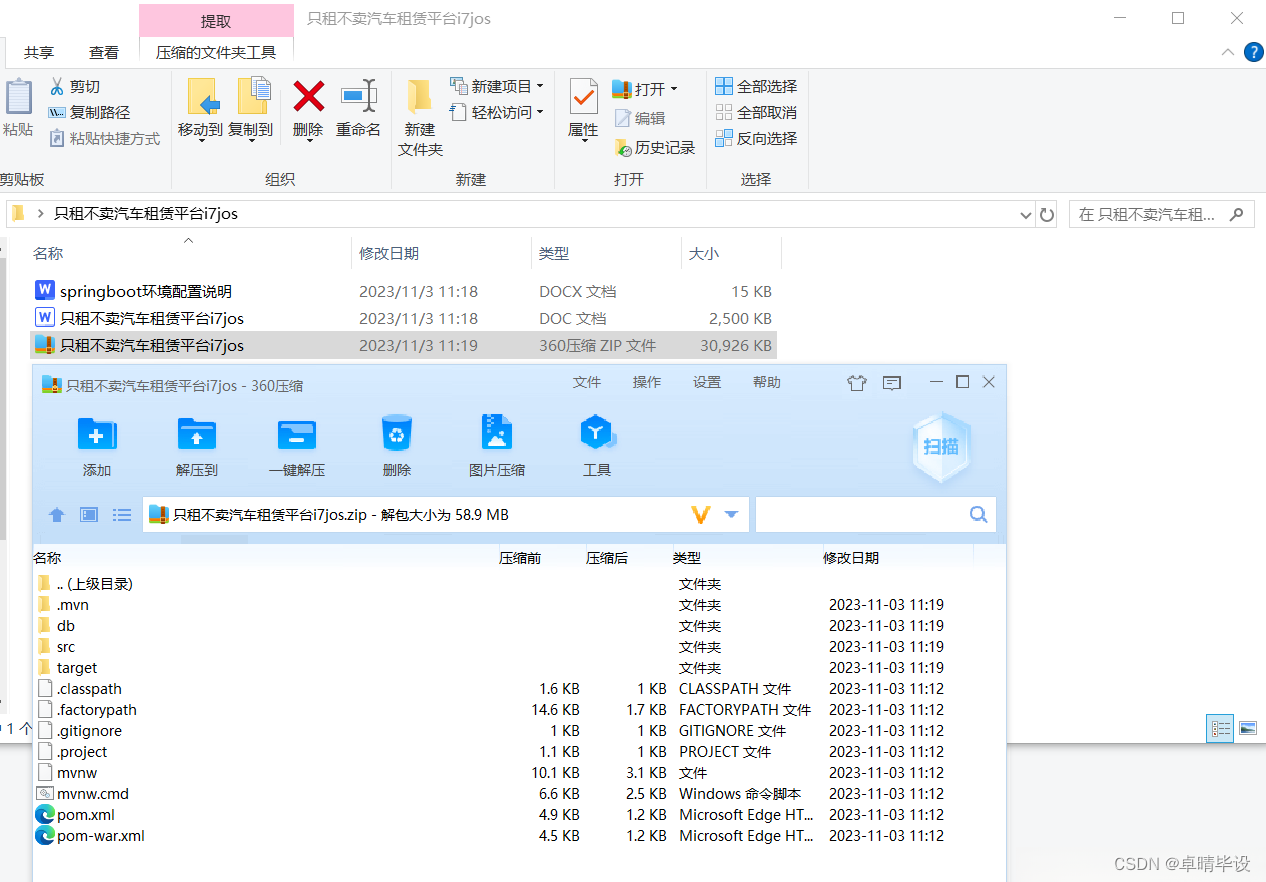Click the red 删除 X icon

[308, 97]
